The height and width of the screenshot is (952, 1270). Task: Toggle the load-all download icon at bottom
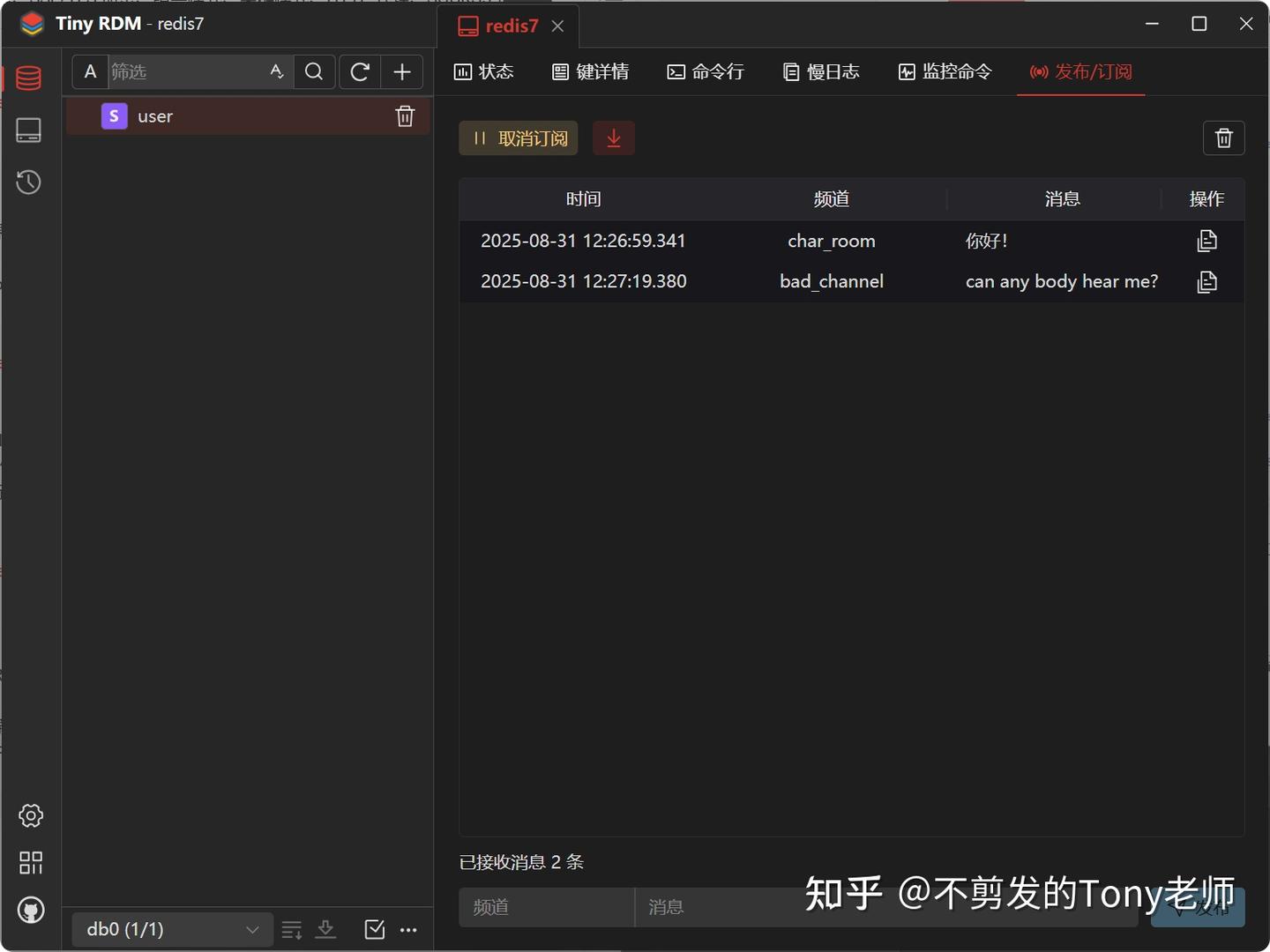click(x=326, y=929)
